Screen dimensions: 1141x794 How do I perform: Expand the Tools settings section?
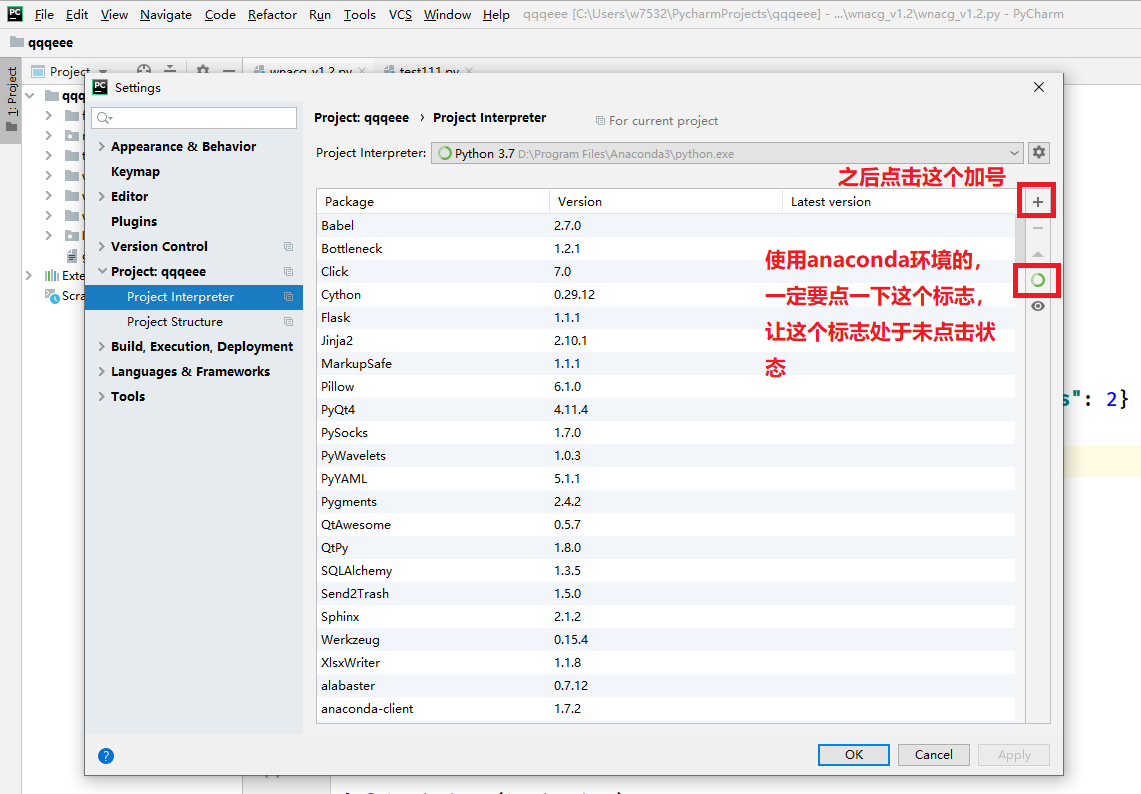tap(102, 397)
